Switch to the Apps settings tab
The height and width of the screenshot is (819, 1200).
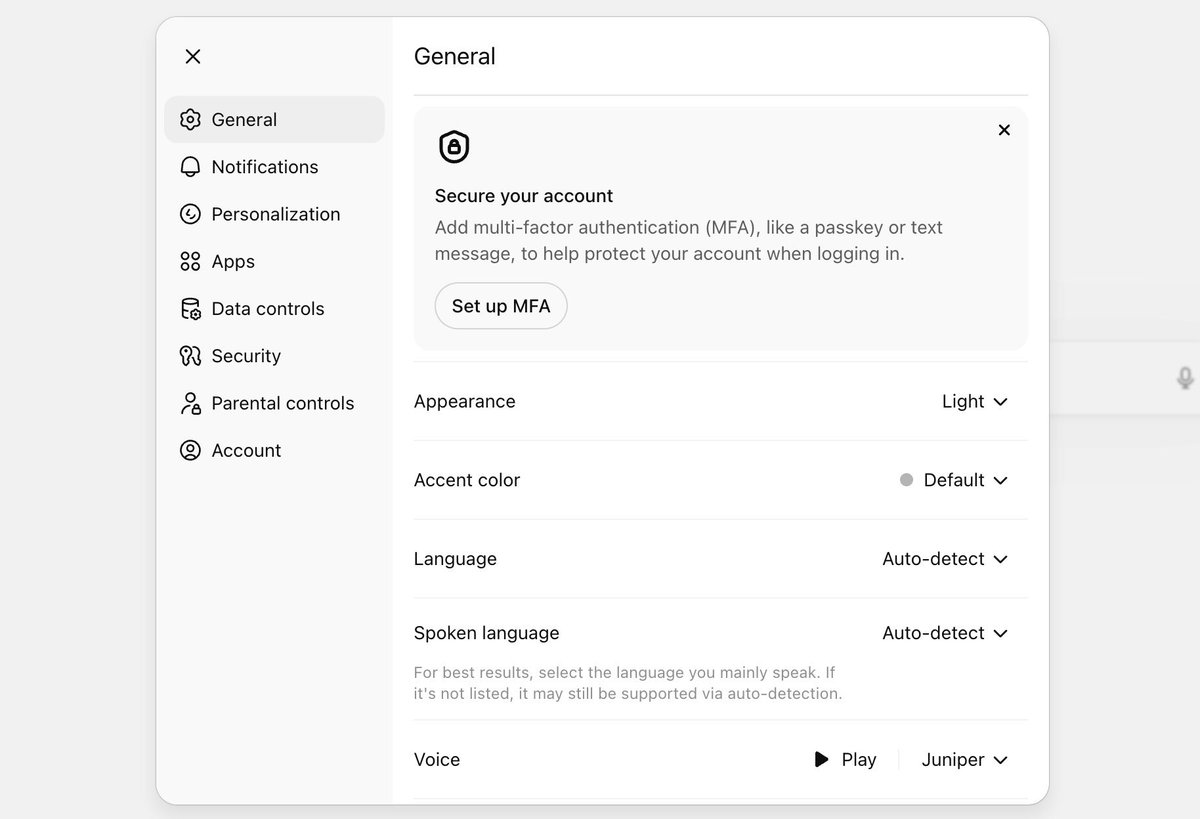click(274, 261)
